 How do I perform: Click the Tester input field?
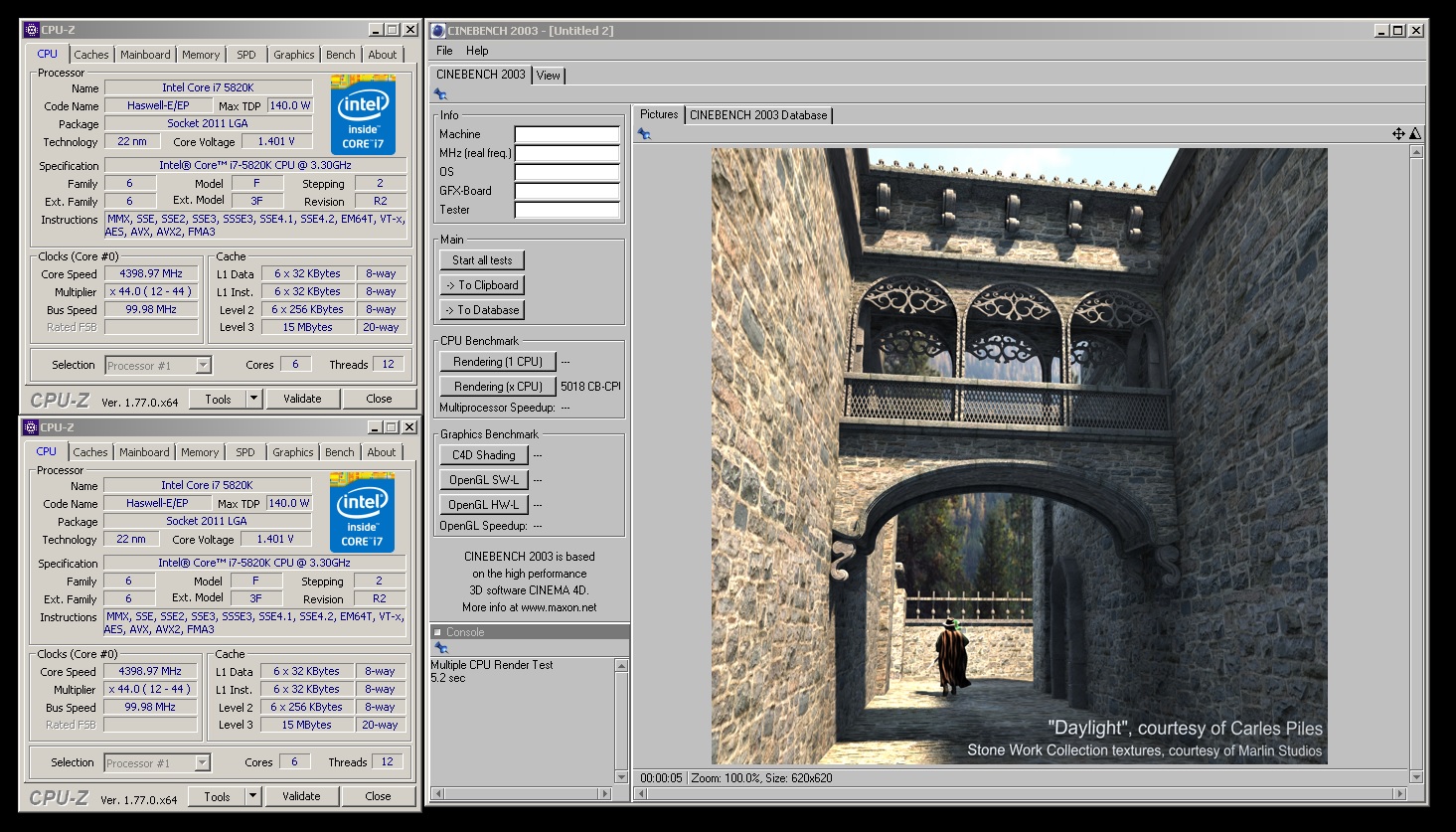click(566, 210)
